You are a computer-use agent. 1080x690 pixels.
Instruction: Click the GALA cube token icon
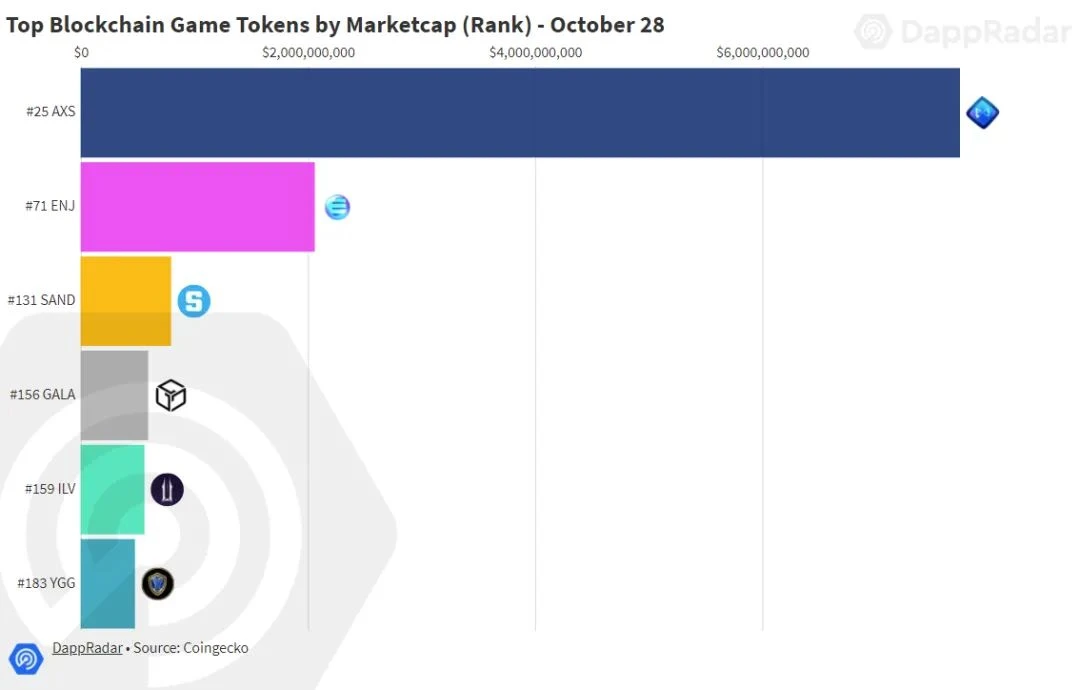click(171, 395)
